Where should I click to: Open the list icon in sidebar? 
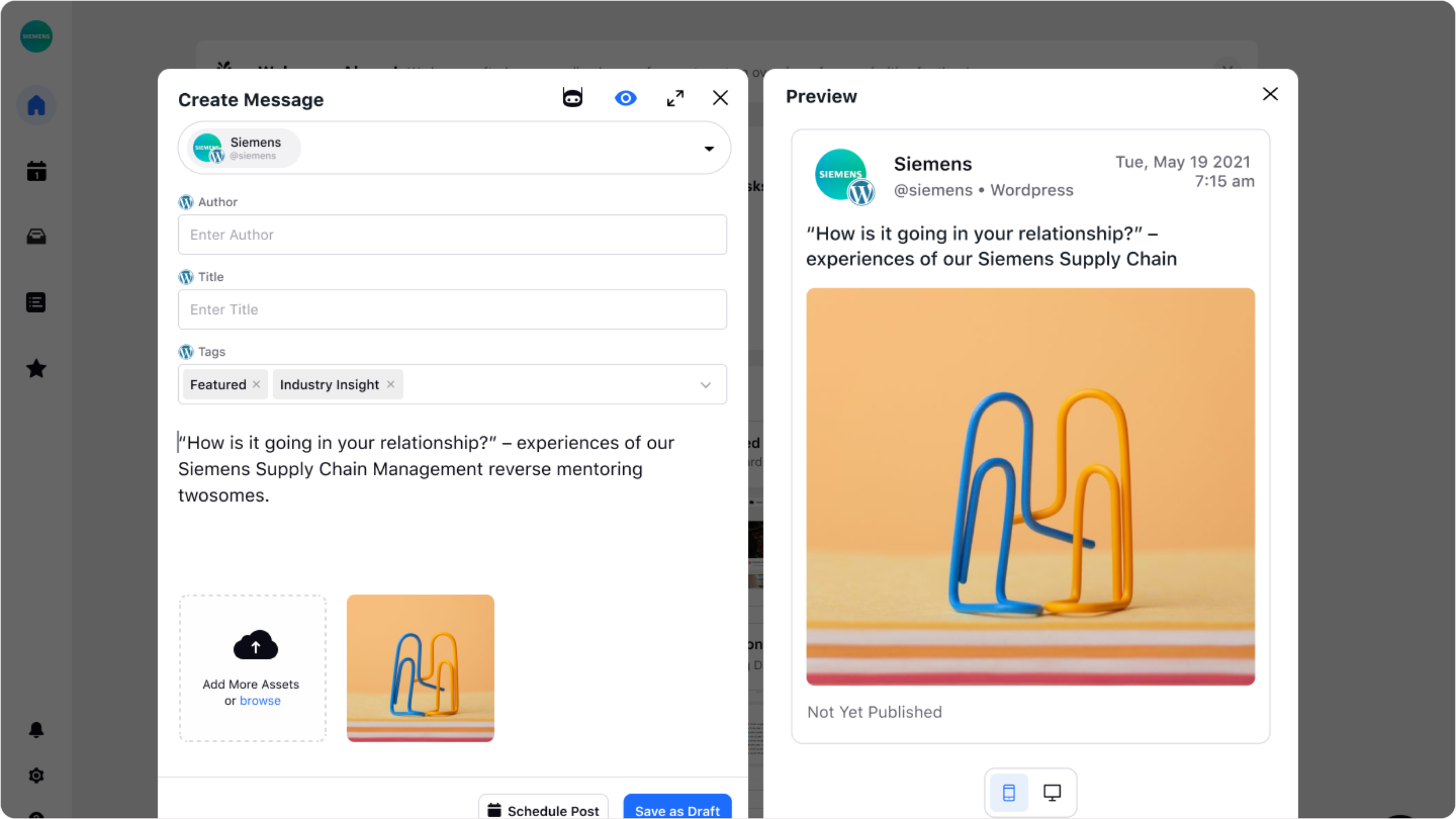36,302
